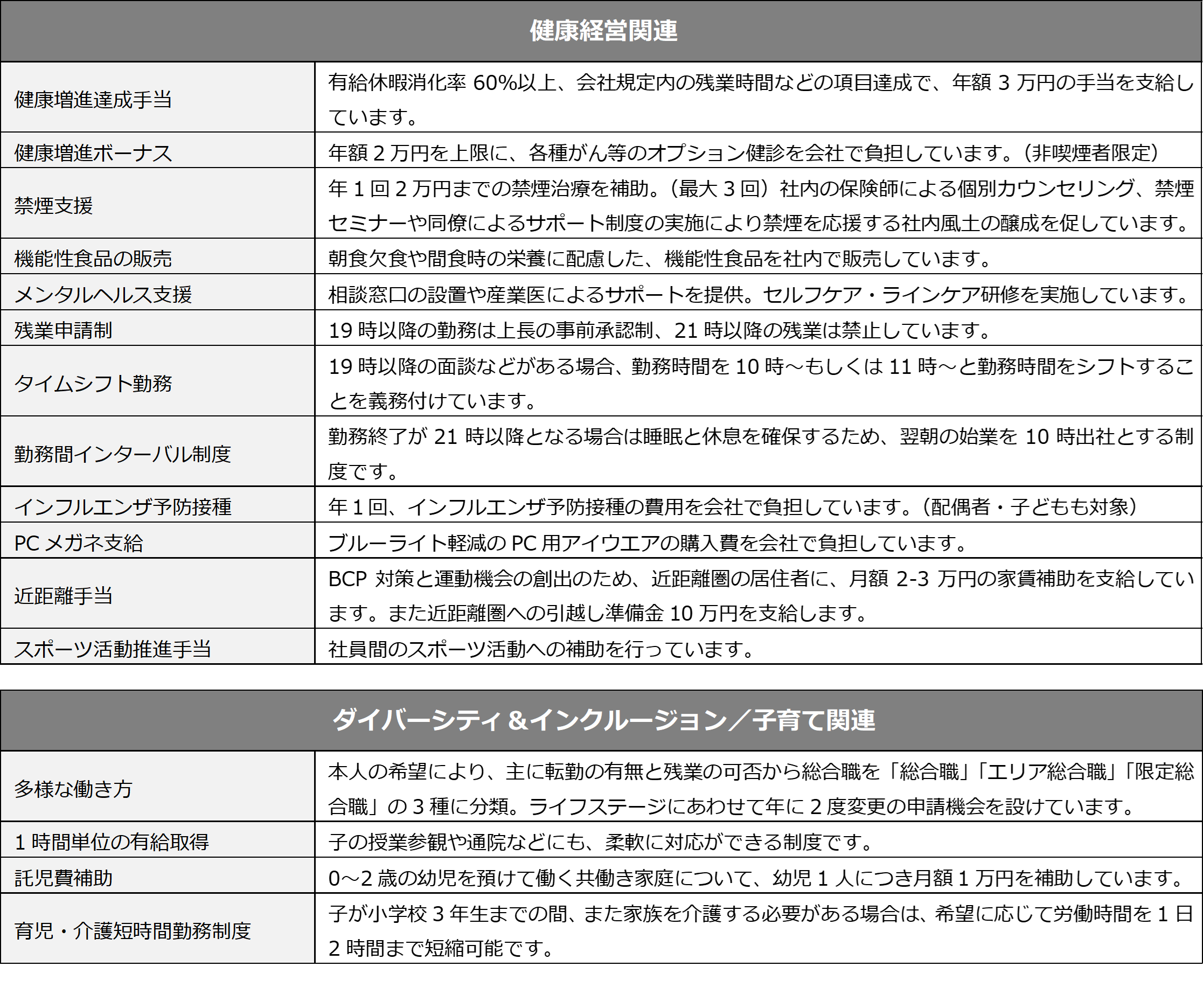Click the PC メガネ支給 cell
This screenshot has height=1008, width=1203.
(x=157, y=541)
